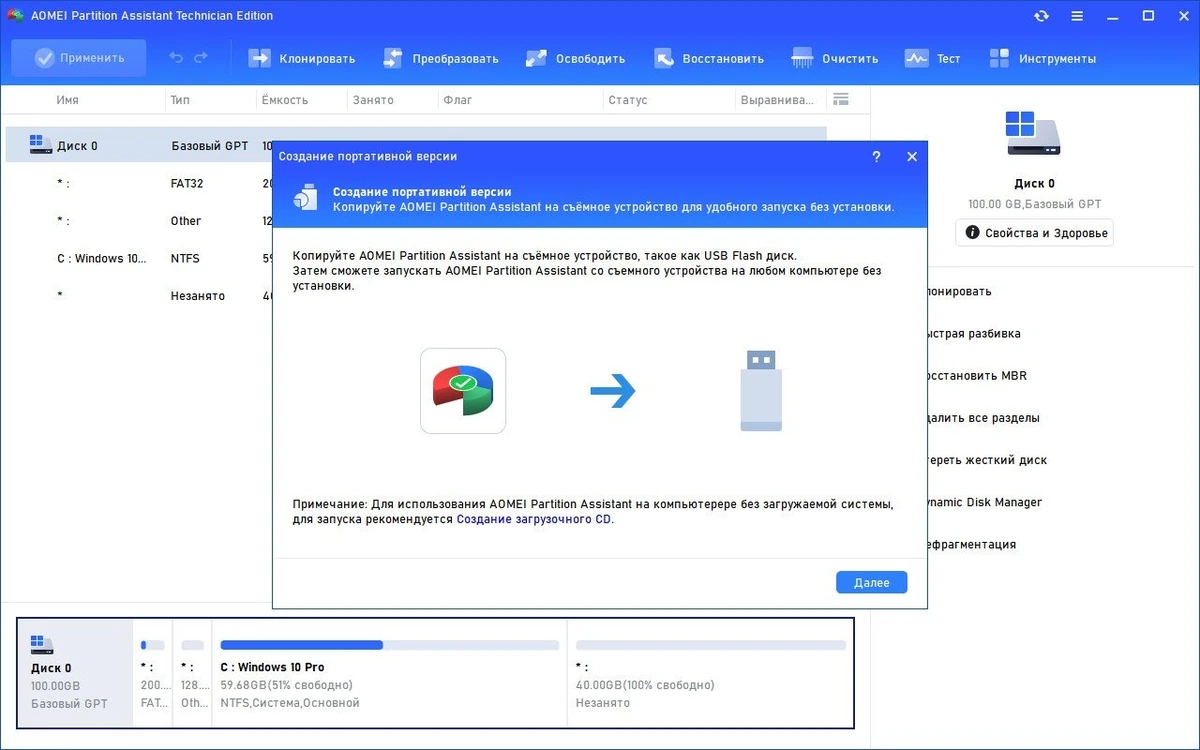Open the Очистить menu
This screenshot has height=750, width=1200.
[x=835, y=58]
